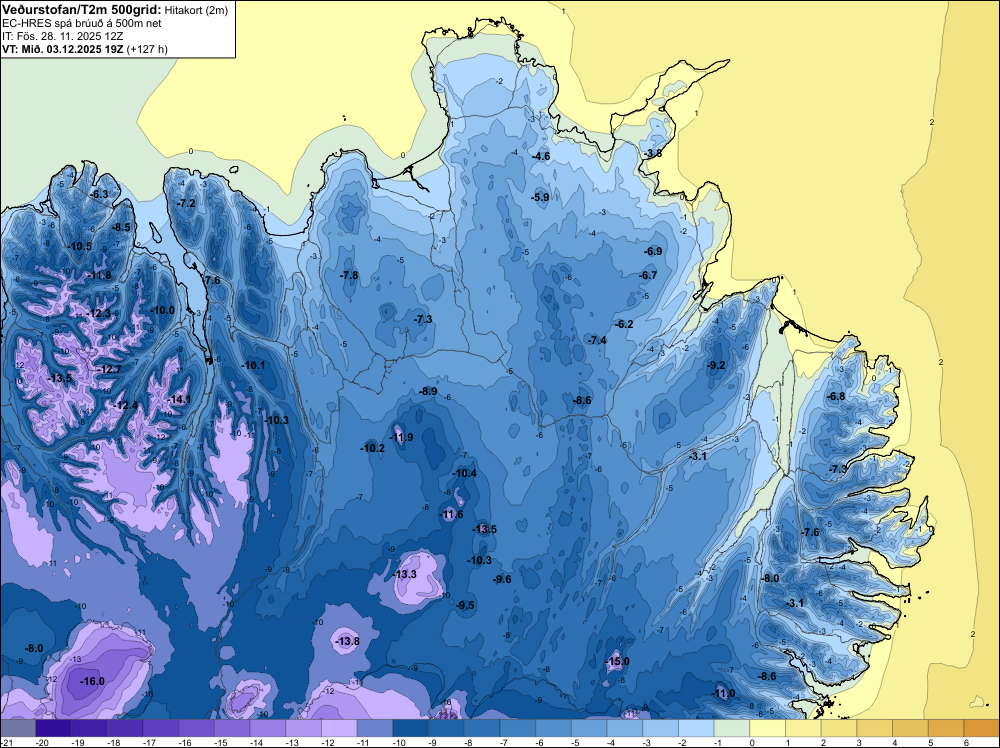This screenshot has height=748, width=1000.
Task: Select the legend swatch between -15 and -14
Action: click(x=232, y=728)
